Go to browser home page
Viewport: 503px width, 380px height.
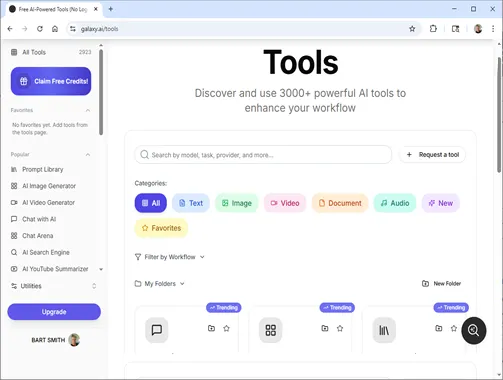[x=55, y=29]
